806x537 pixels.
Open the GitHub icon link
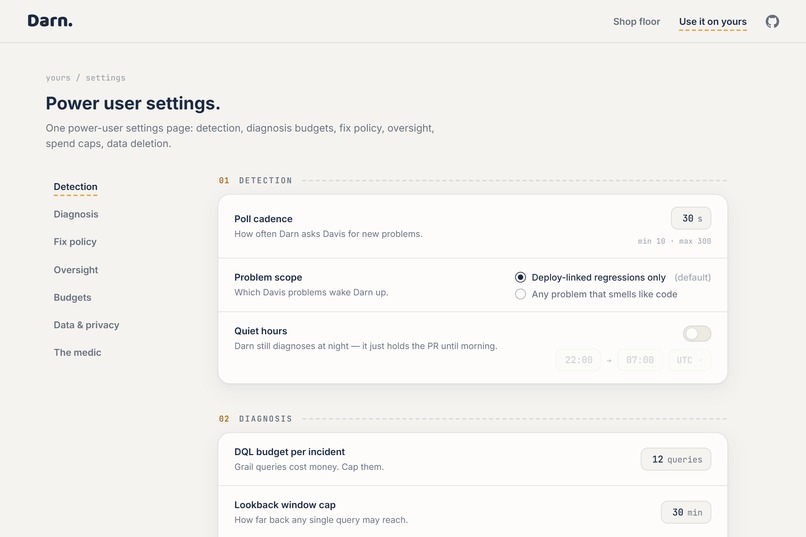point(772,22)
